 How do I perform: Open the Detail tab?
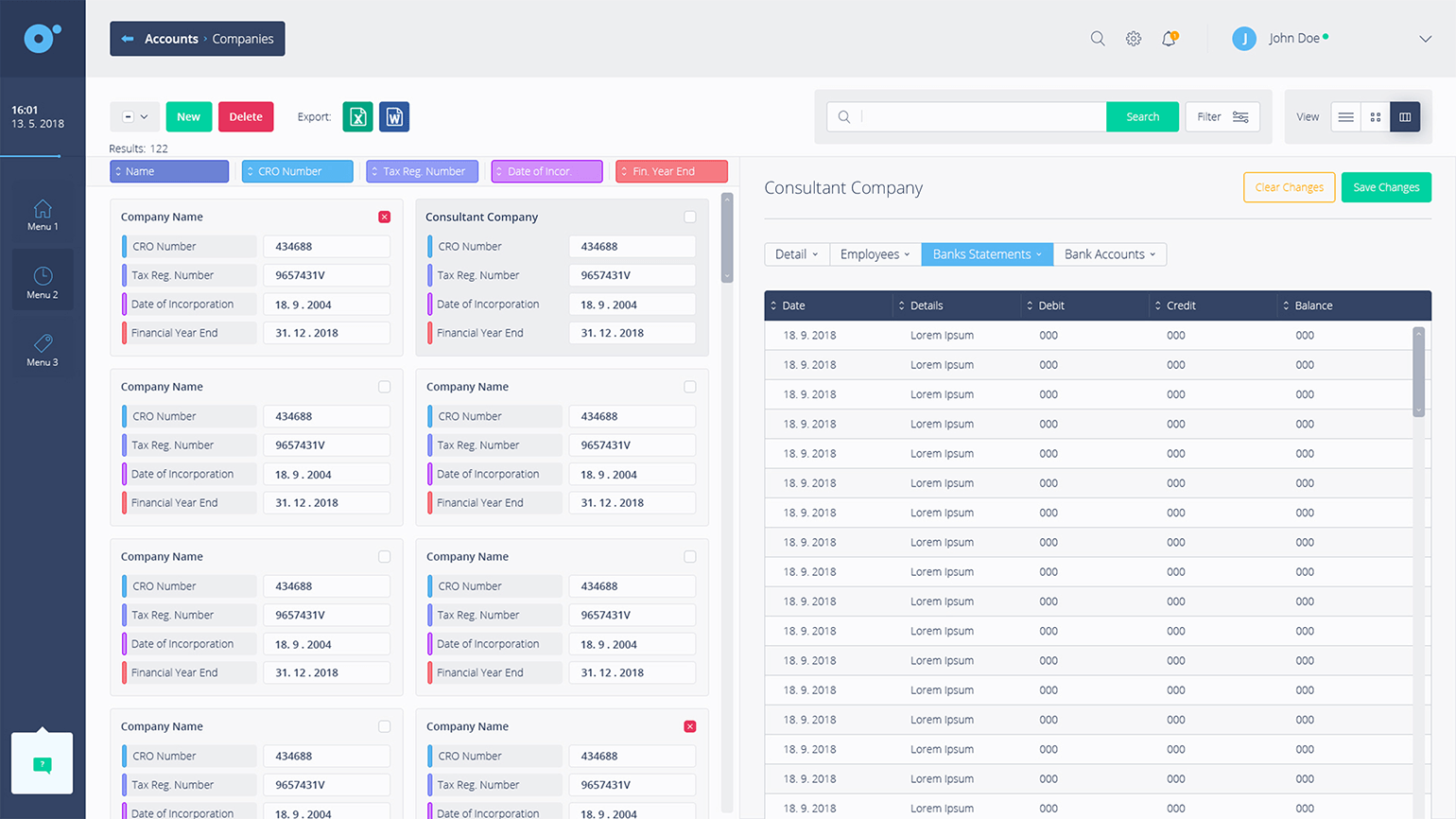[796, 254]
